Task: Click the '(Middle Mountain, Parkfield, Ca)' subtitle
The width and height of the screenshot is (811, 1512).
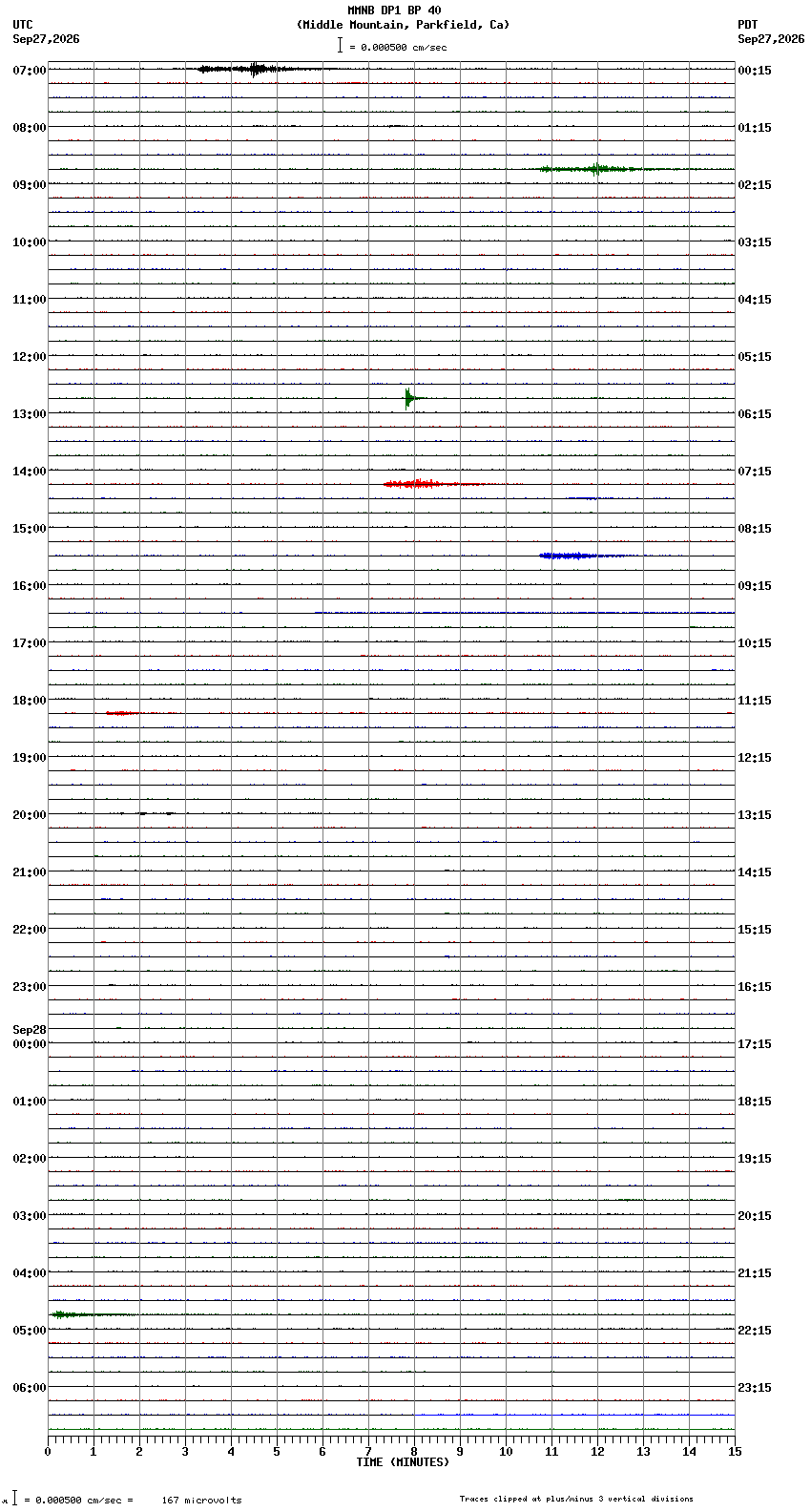Action: click(404, 25)
